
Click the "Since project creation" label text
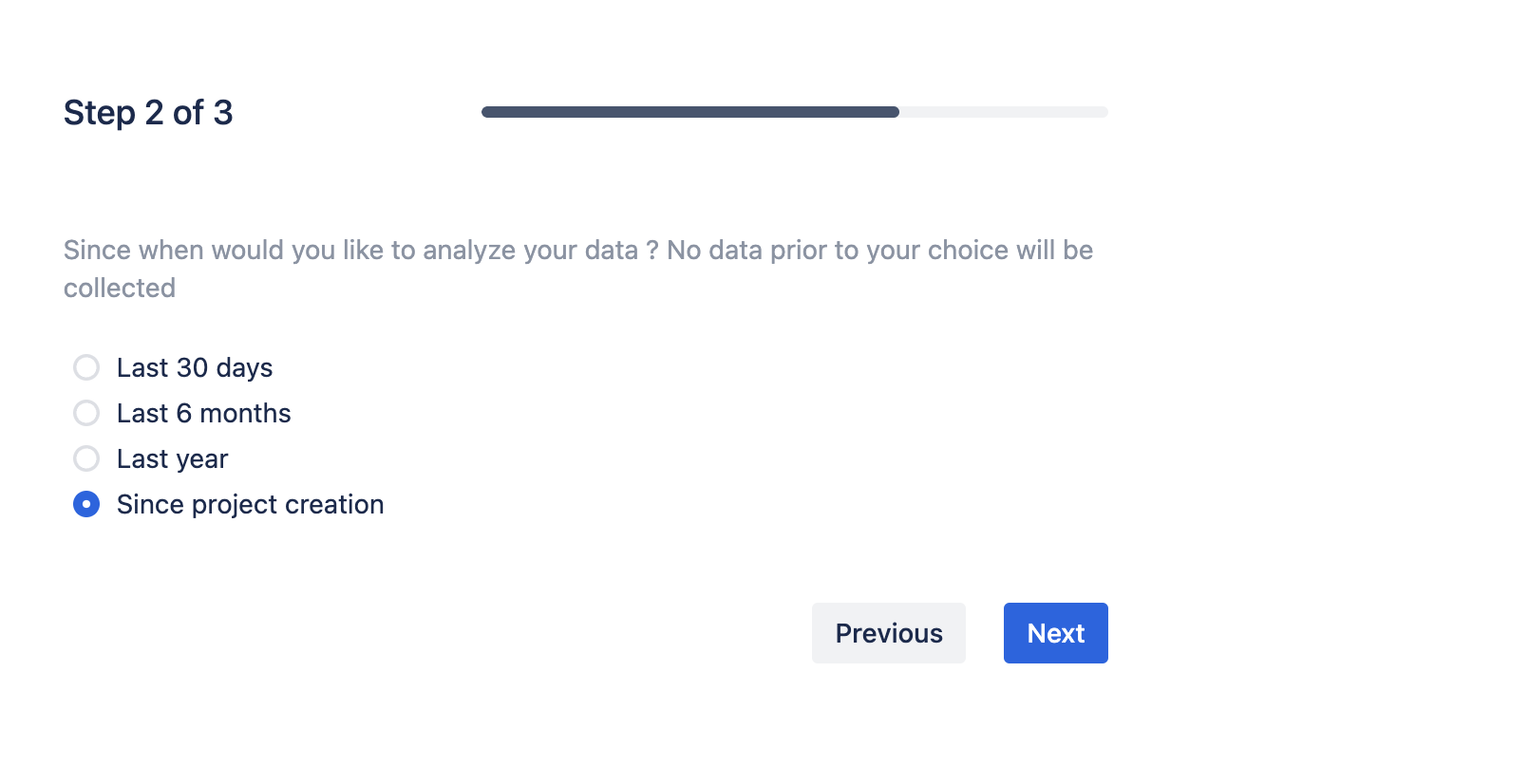pyautogui.click(x=250, y=504)
